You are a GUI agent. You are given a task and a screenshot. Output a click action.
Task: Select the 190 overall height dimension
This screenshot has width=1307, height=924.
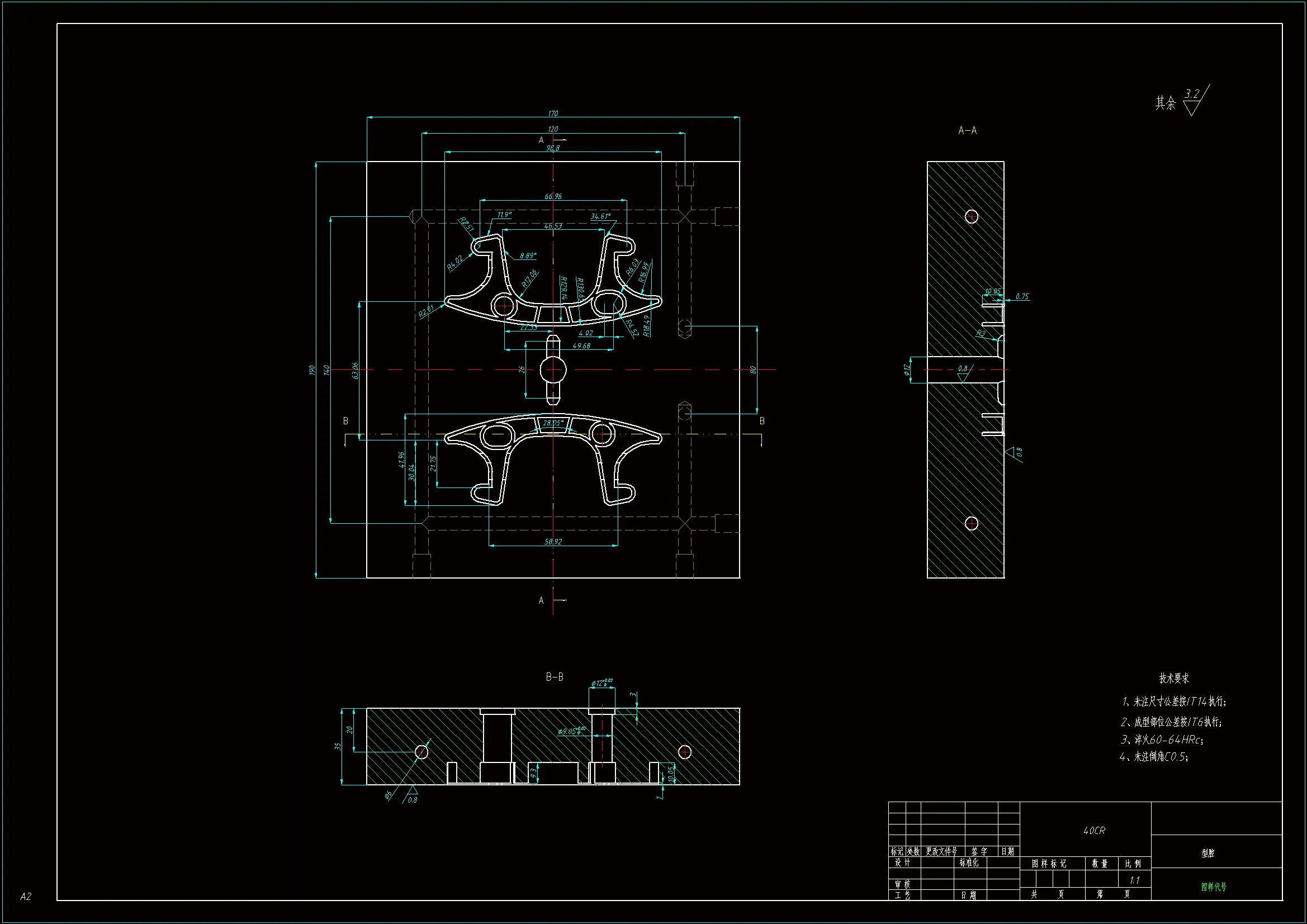(311, 370)
